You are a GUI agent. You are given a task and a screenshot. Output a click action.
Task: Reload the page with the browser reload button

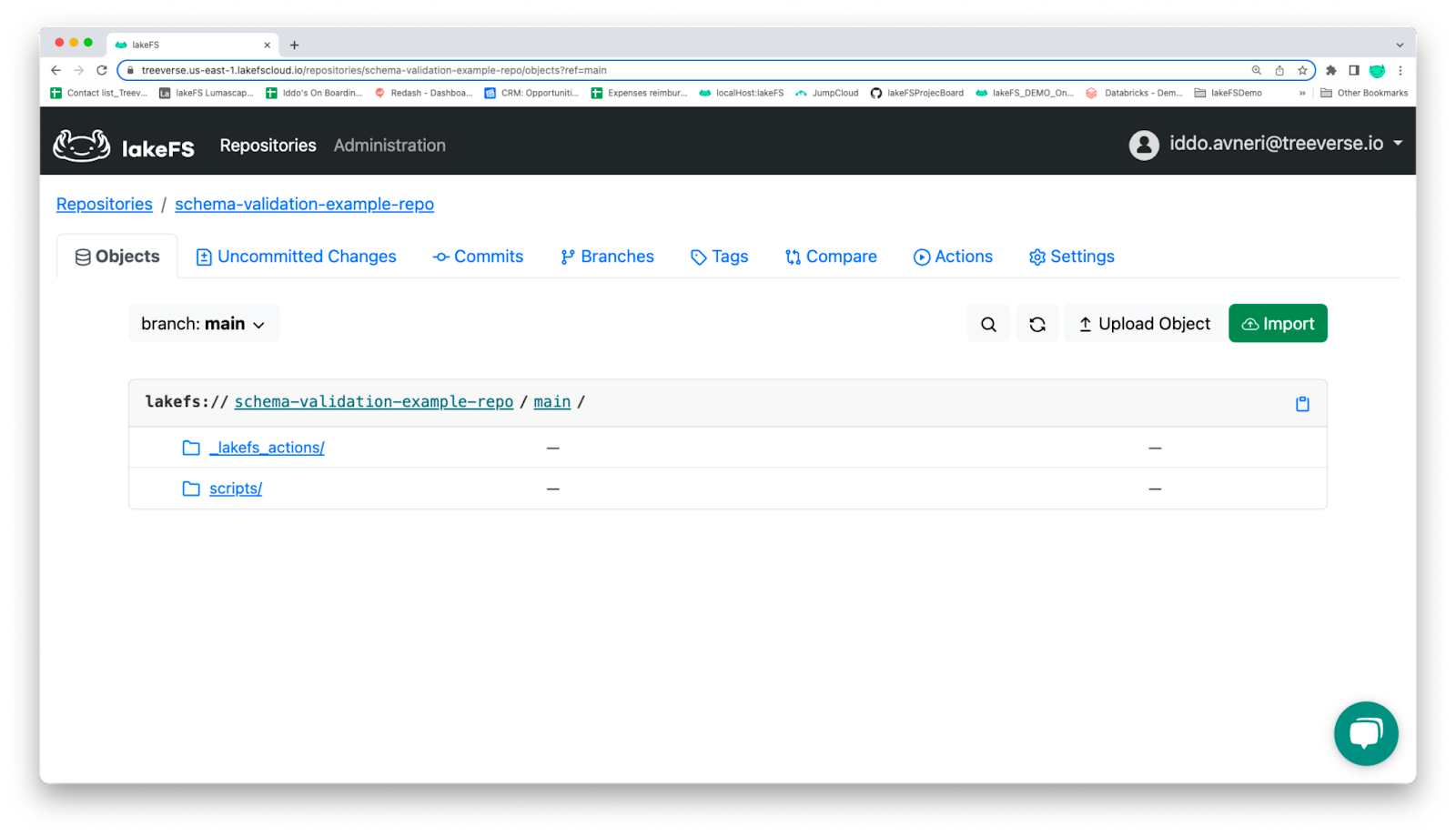(x=102, y=70)
